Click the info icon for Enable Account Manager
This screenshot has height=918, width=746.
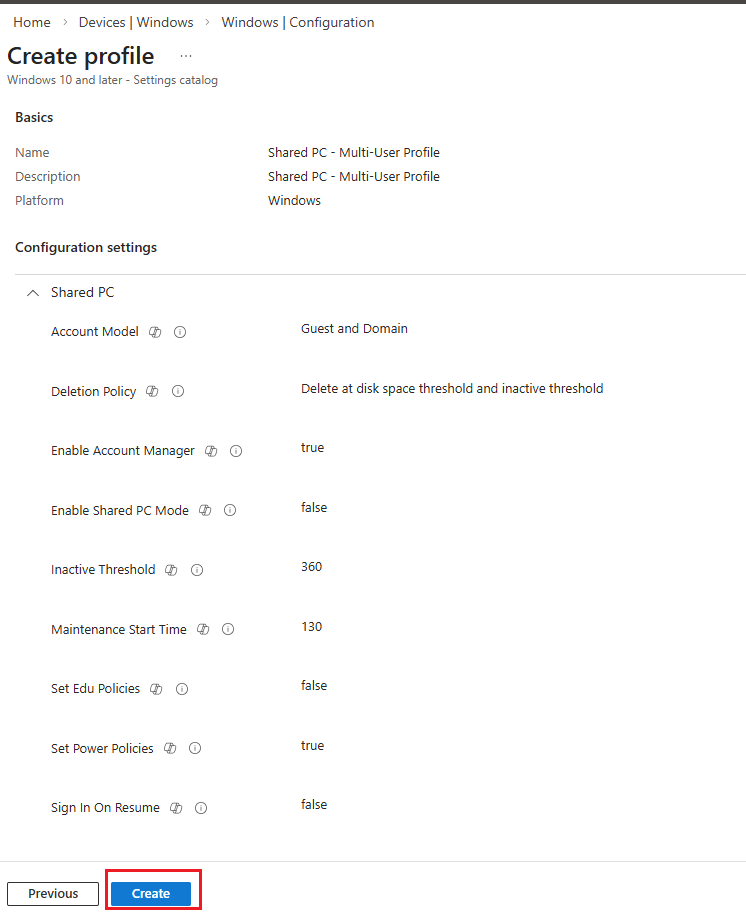(x=236, y=451)
